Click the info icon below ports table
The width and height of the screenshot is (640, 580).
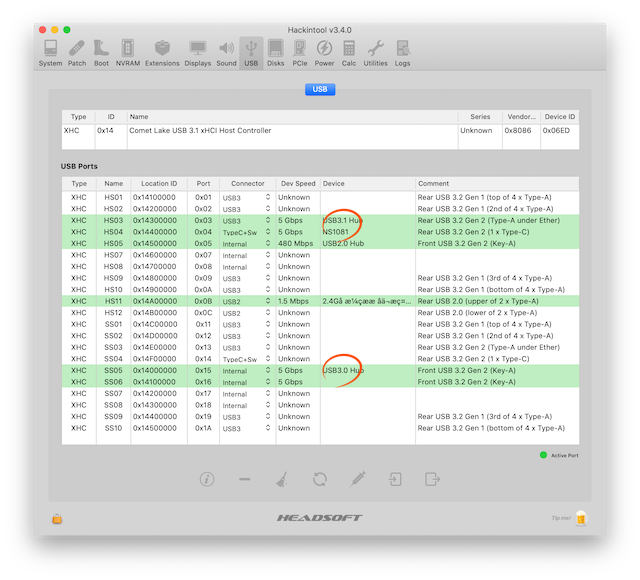[x=207, y=479]
